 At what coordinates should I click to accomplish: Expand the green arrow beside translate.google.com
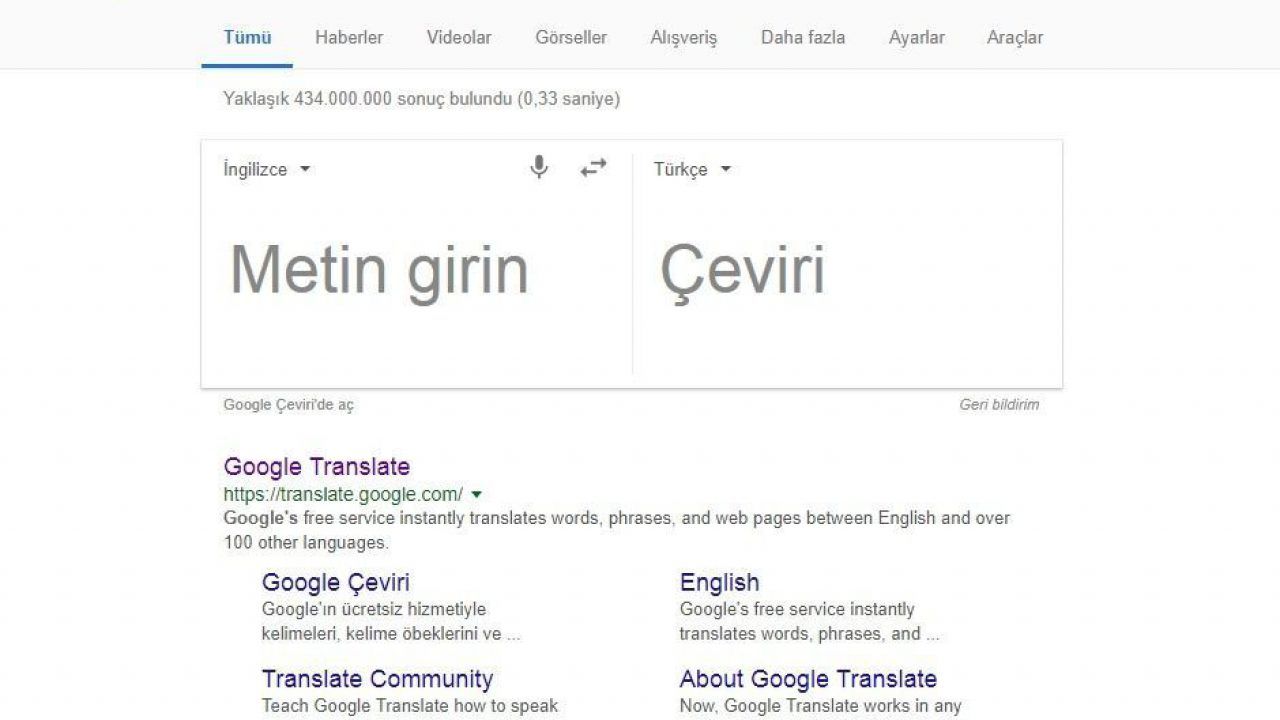pyautogui.click(x=476, y=494)
